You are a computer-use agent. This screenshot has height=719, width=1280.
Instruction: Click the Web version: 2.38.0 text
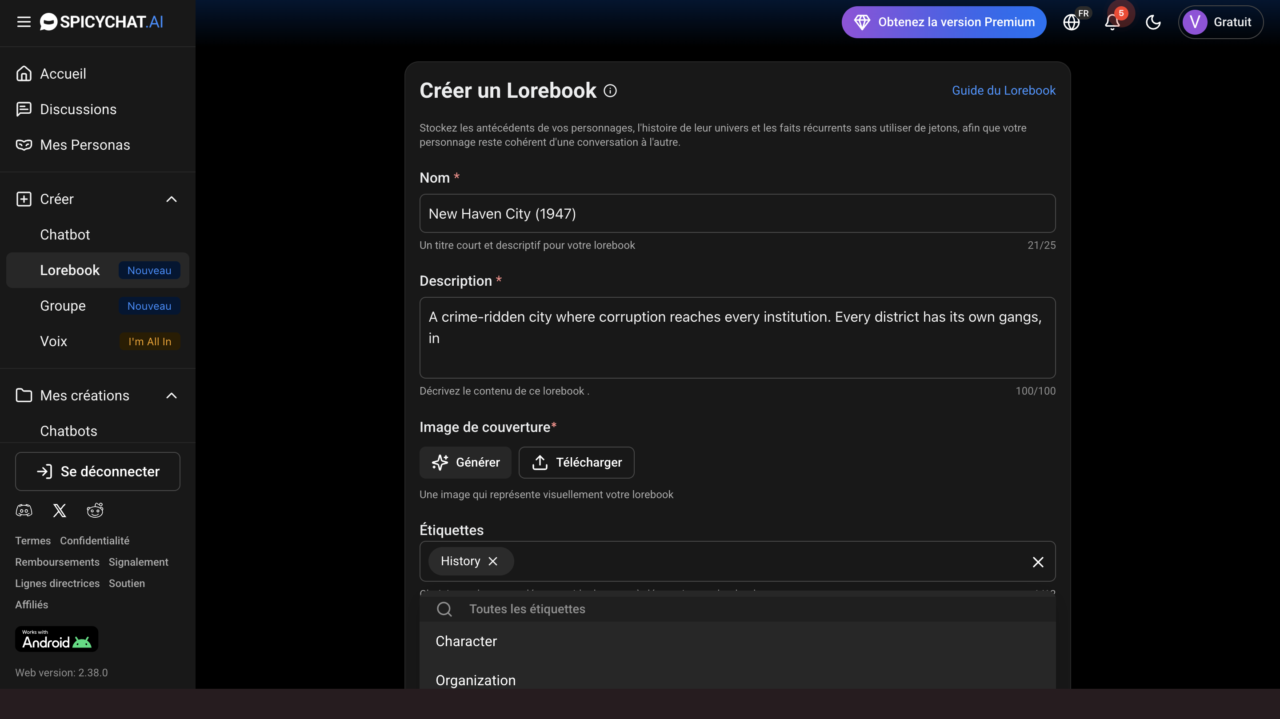61,673
